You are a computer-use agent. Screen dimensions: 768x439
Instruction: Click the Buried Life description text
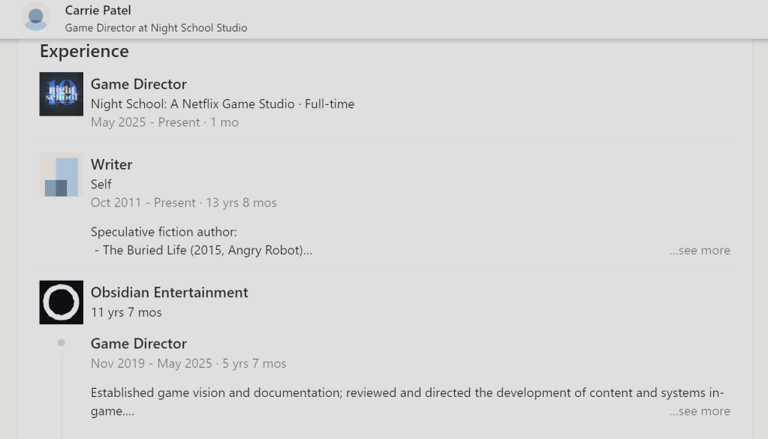tap(203, 250)
